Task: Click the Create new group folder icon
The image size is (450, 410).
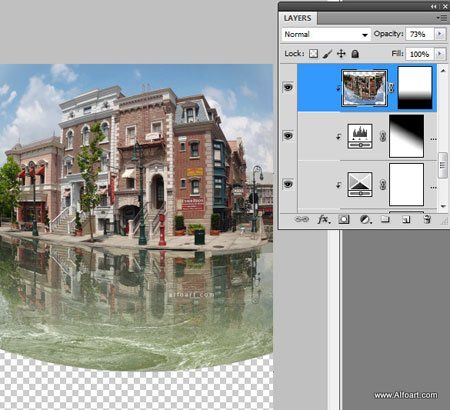Action: [385, 219]
